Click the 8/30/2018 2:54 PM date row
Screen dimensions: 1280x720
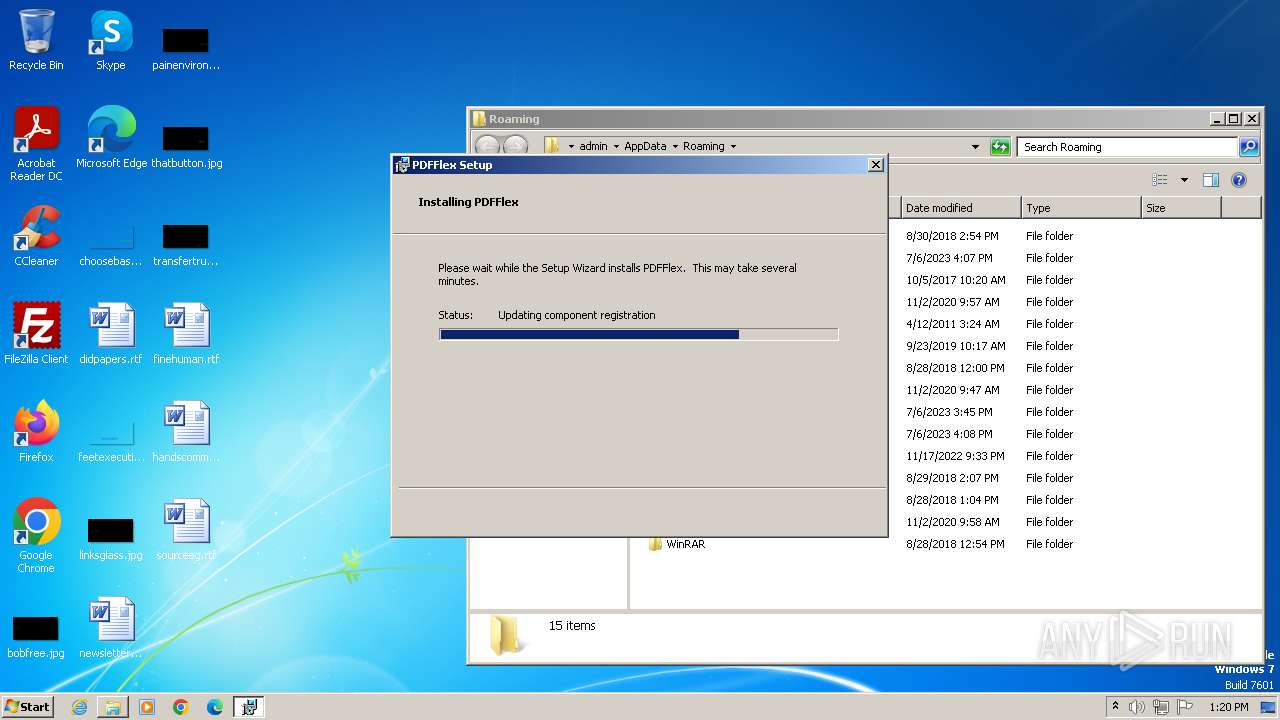952,236
